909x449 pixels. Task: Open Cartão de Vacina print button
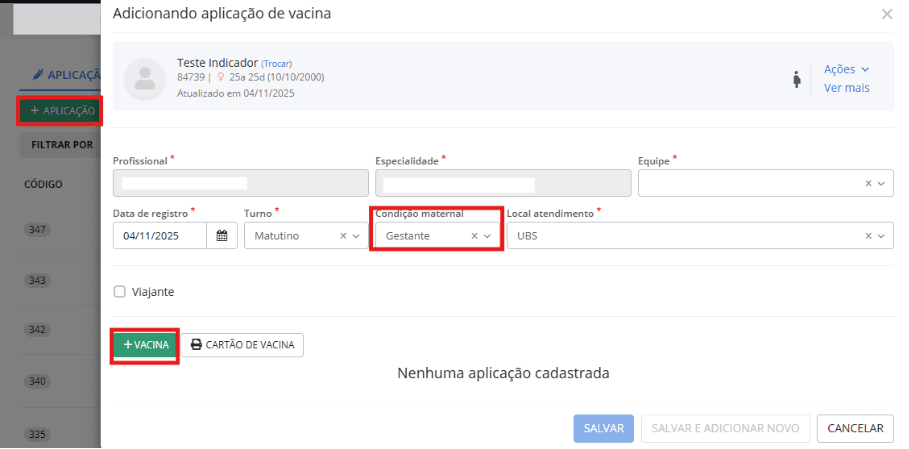pos(242,345)
